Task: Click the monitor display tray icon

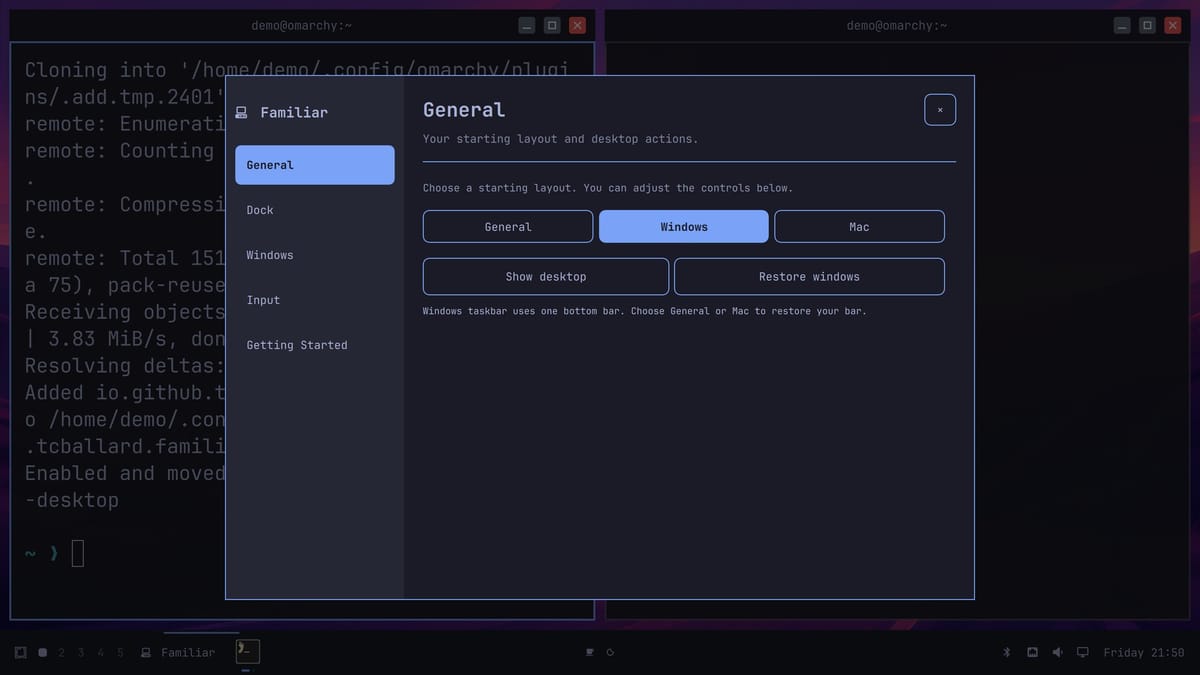Action: [1082, 652]
